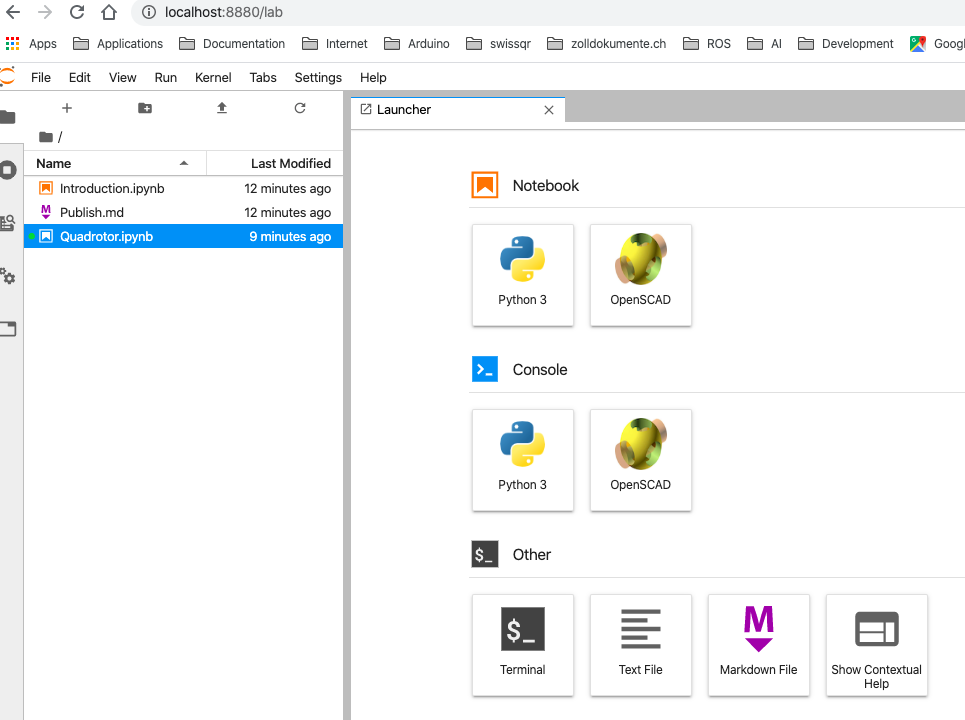This screenshot has width=965, height=720.
Task: Select Publish.md file
Action: (x=92, y=212)
